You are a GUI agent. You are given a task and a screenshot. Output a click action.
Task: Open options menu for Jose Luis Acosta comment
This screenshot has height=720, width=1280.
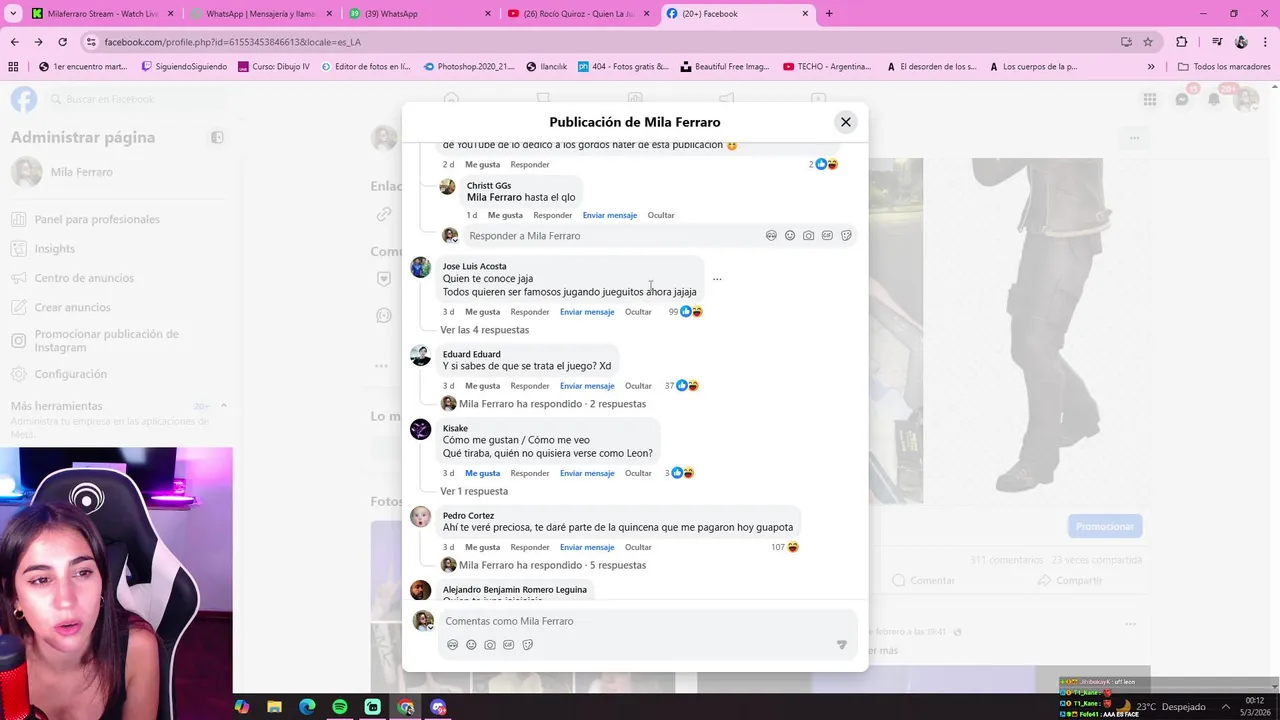click(x=717, y=279)
